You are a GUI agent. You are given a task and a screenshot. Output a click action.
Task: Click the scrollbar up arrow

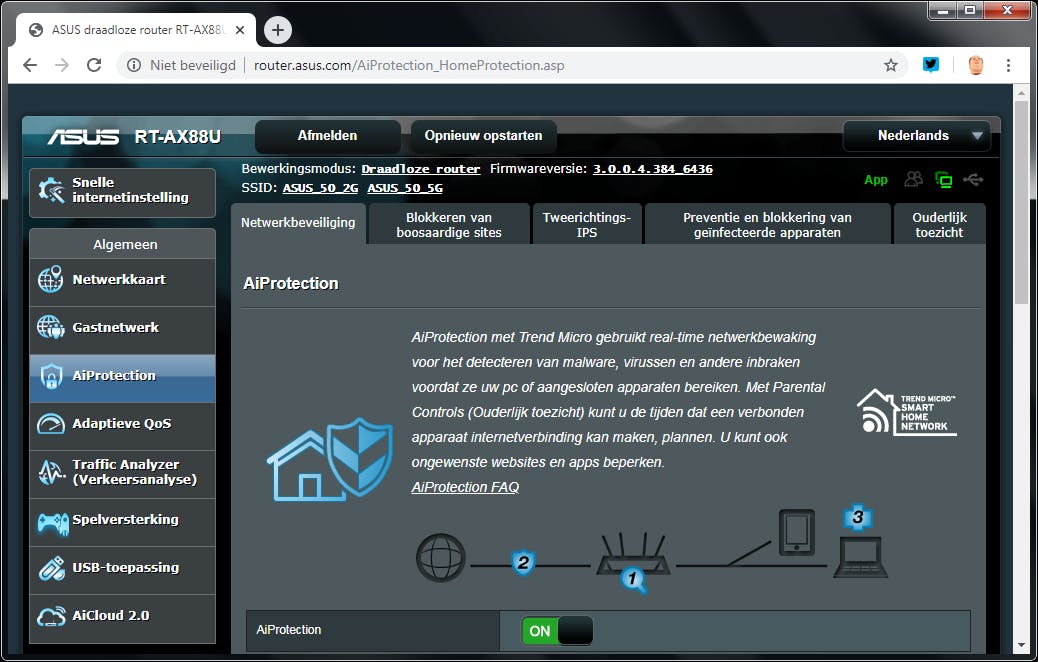tap(1021, 92)
